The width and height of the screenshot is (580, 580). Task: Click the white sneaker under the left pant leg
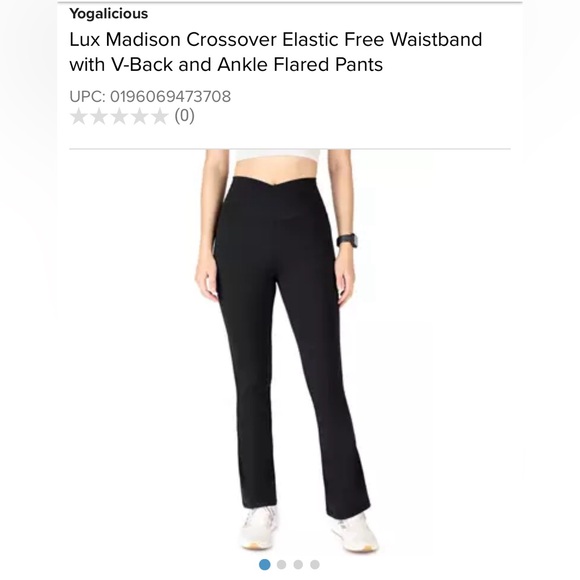[x=260, y=527]
